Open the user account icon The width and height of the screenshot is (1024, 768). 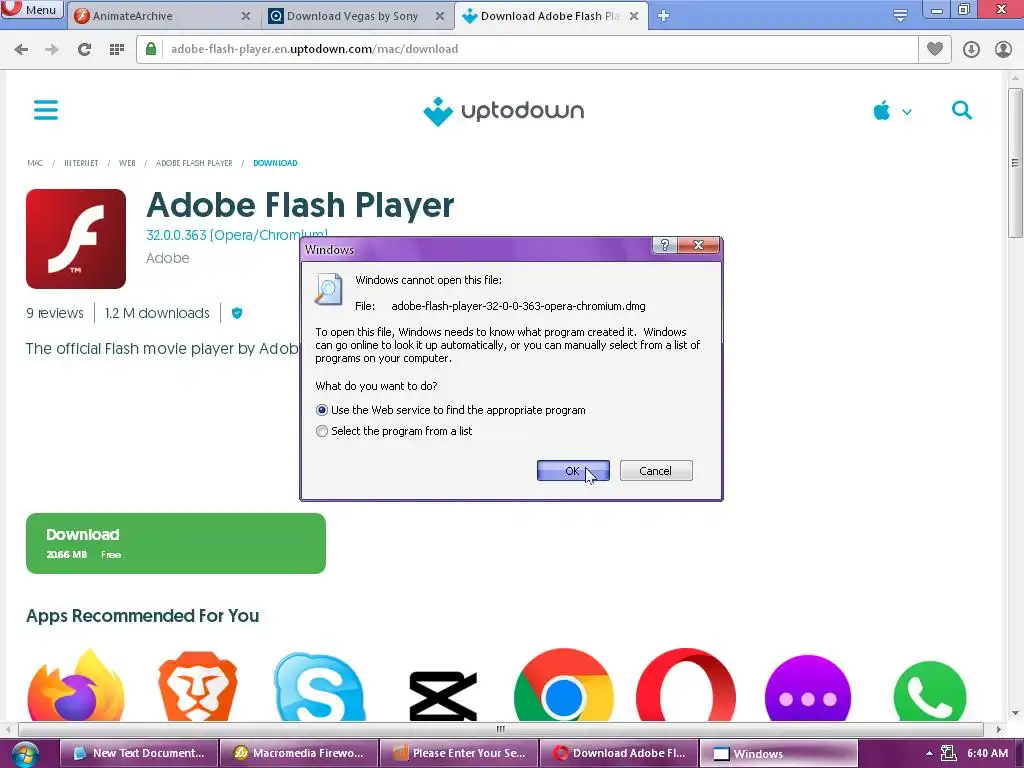tap(1003, 49)
